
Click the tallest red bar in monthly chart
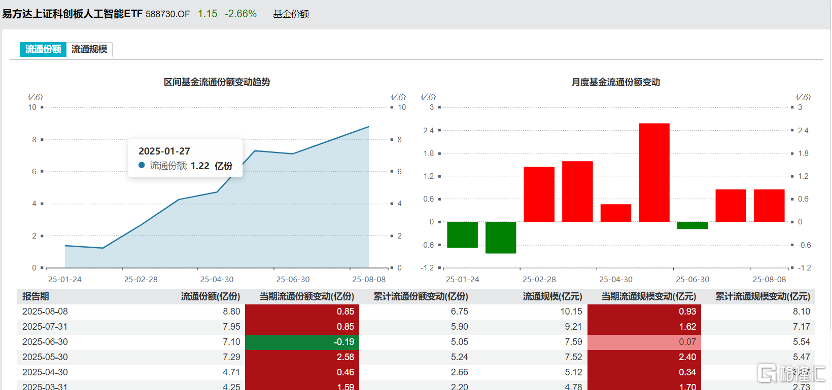654,172
